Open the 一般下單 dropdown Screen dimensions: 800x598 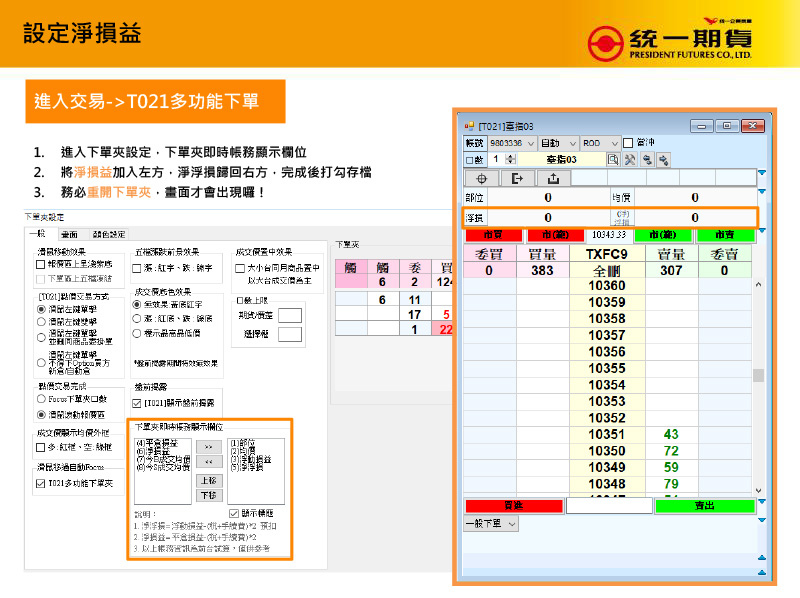click(491, 524)
